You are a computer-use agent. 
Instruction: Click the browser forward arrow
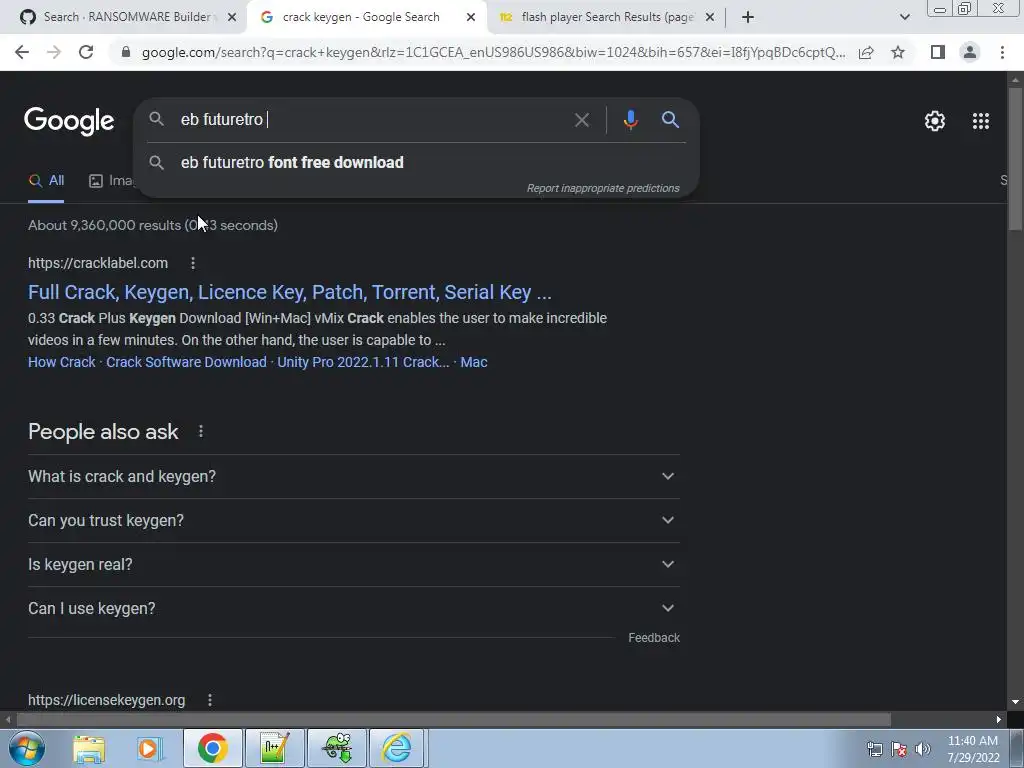pos(54,52)
